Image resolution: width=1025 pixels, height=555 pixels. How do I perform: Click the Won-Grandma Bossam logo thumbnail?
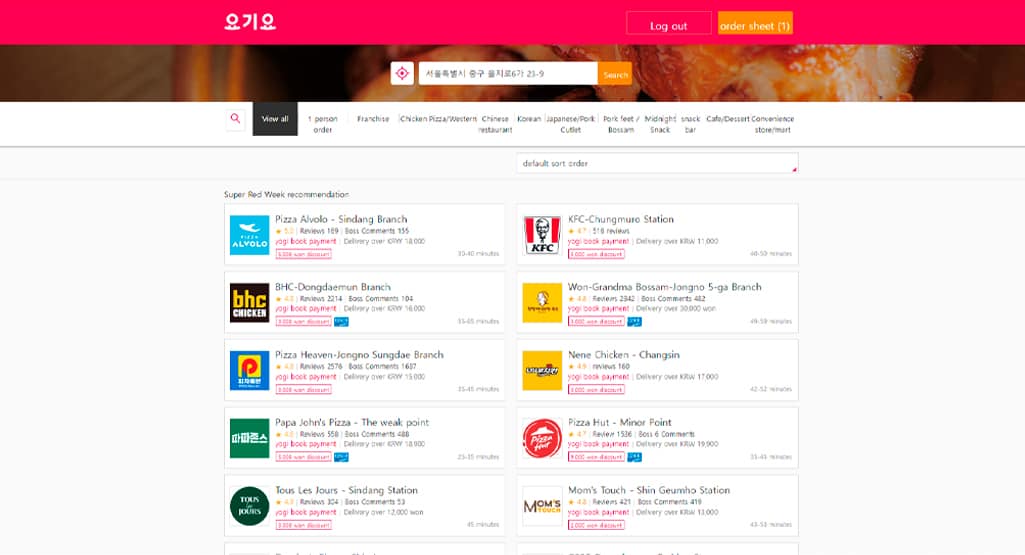[542, 303]
